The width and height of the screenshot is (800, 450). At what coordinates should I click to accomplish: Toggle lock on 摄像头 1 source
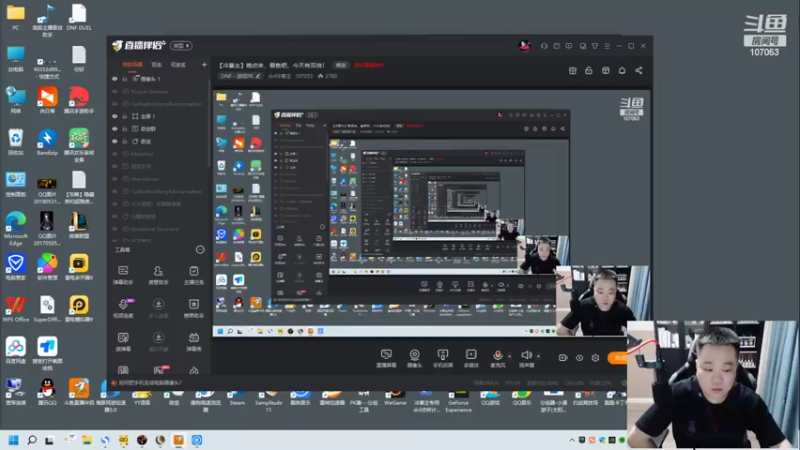tap(124, 79)
